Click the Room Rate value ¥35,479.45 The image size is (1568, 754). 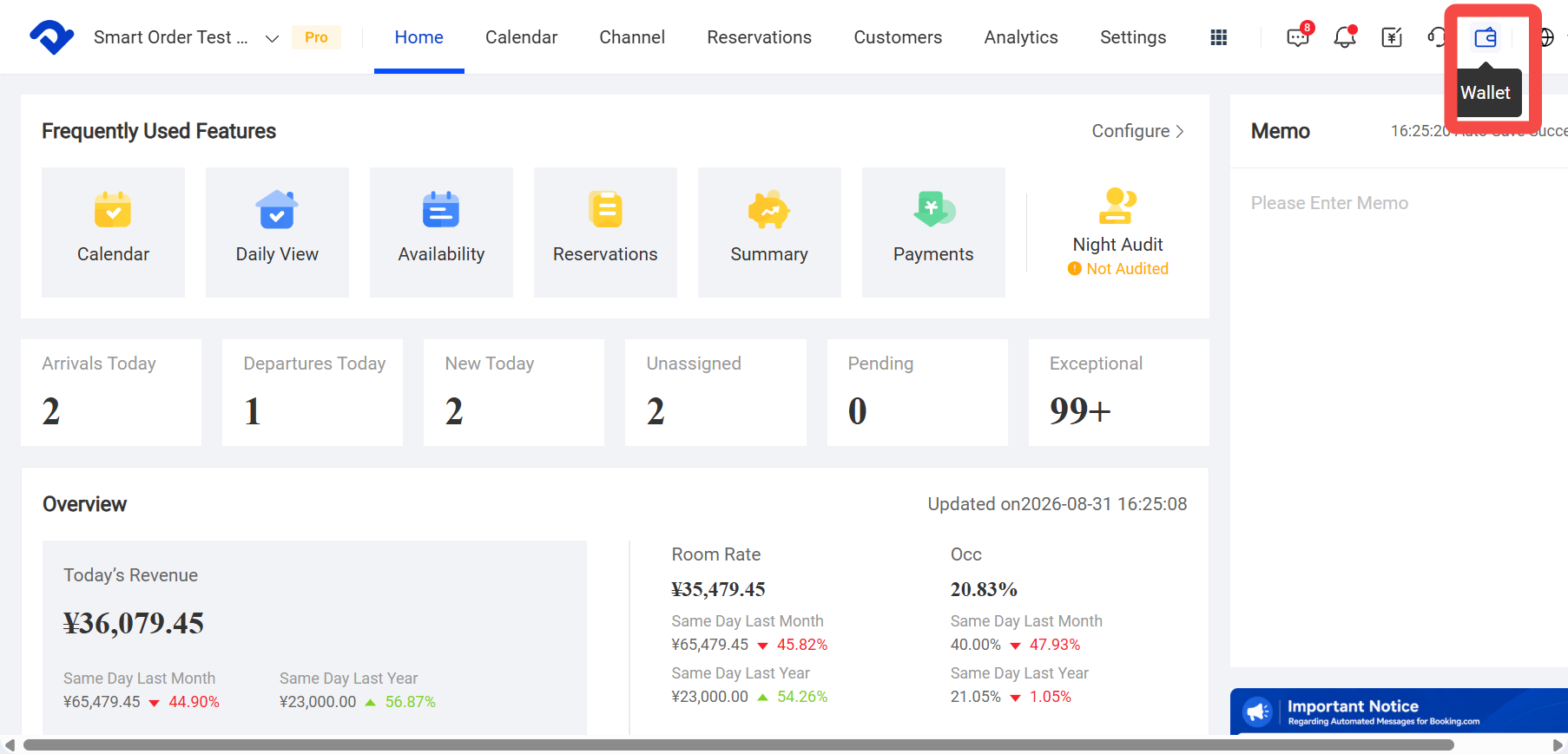[x=718, y=589]
